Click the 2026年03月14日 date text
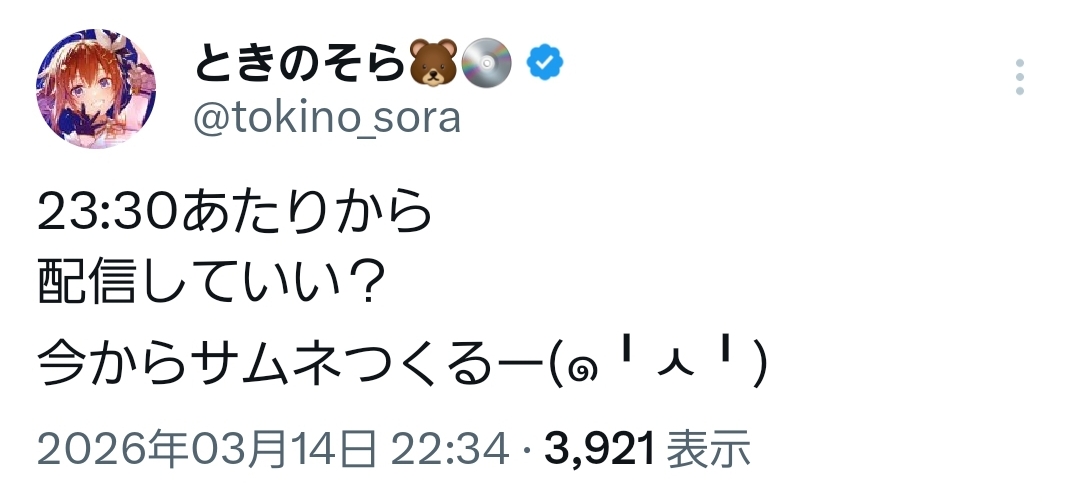This screenshot has height=502, width=1080. tap(208, 451)
